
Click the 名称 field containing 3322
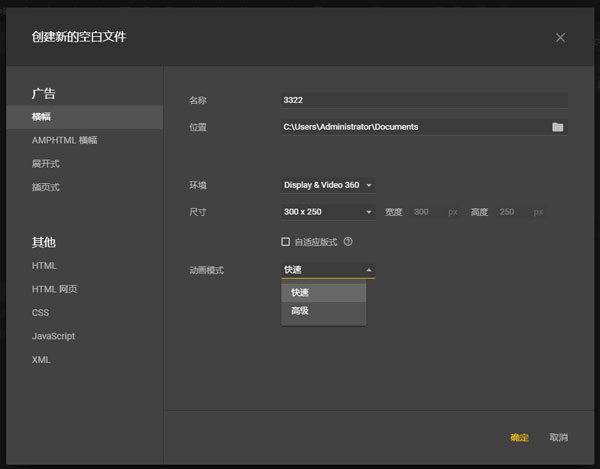pyautogui.click(x=424, y=100)
